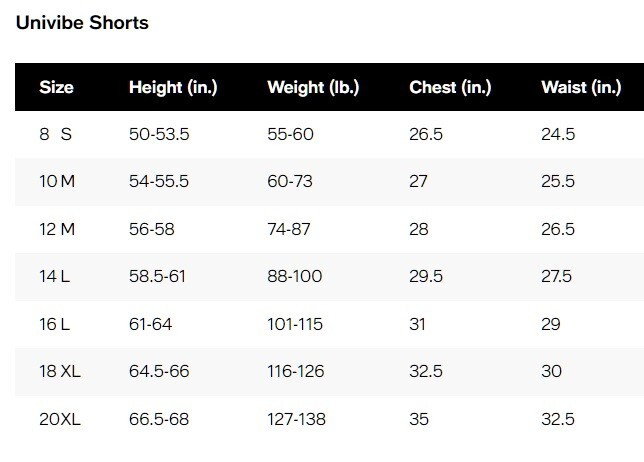Image resolution: width=644 pixels, height=462 pixels.
Task: Click the 12 M size cell
Action: click(x=57, y=229)
